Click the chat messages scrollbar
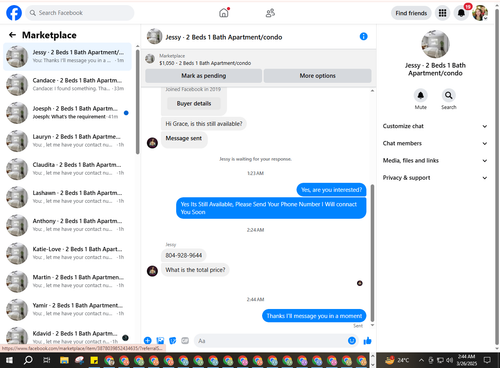500x368 pixels. (372, 253)
